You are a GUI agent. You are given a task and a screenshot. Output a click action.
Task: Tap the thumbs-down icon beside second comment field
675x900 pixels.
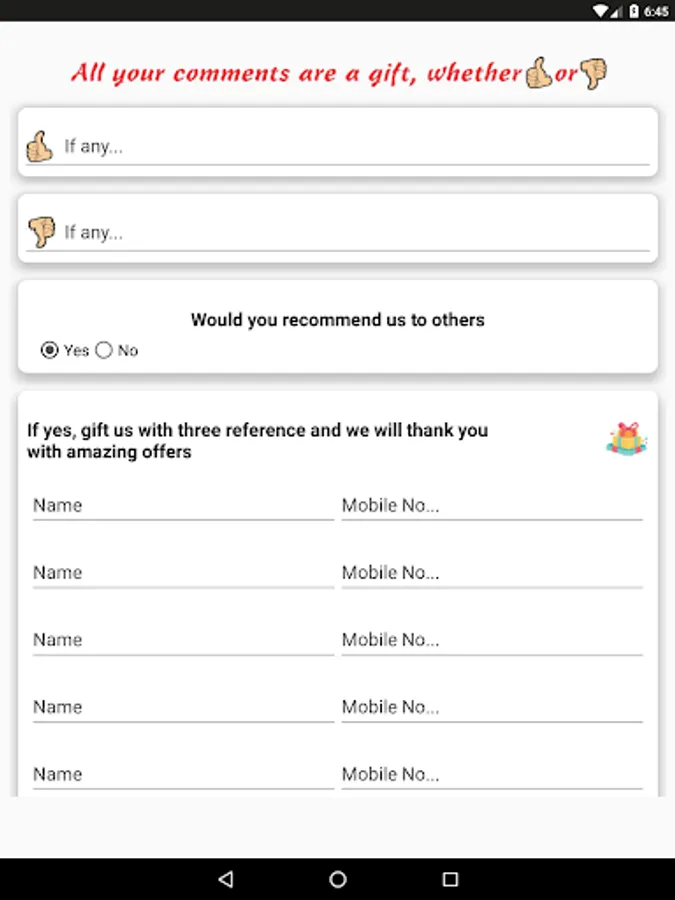pos(41,232)
